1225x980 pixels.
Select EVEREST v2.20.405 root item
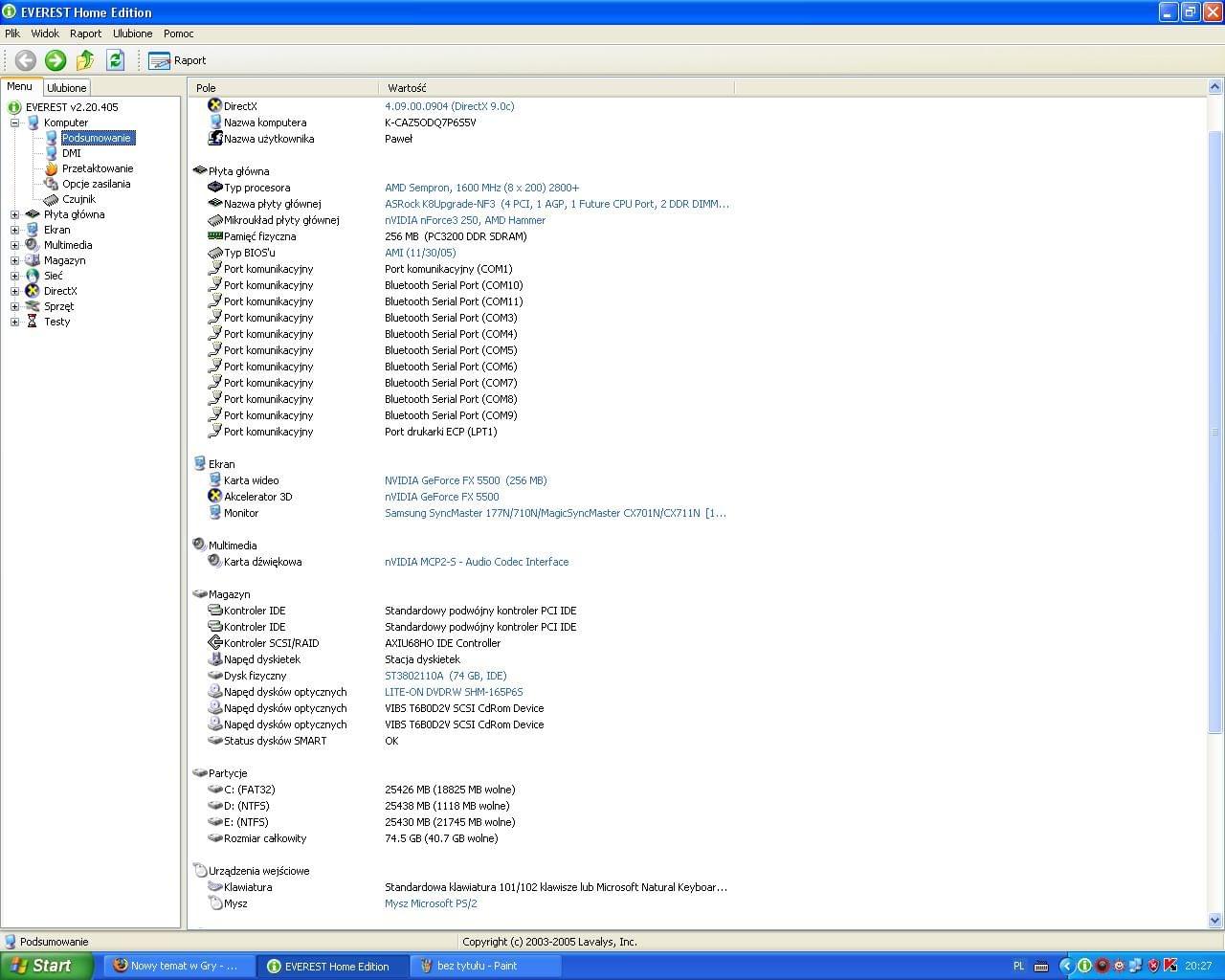[72, 107]
